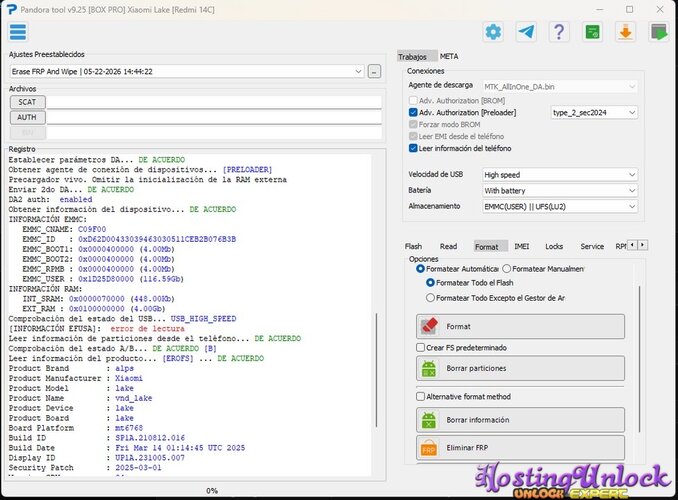Select Formatear Automáticamente radio
The width and height of the screenshot is (678, 500).
pos(420,269)
